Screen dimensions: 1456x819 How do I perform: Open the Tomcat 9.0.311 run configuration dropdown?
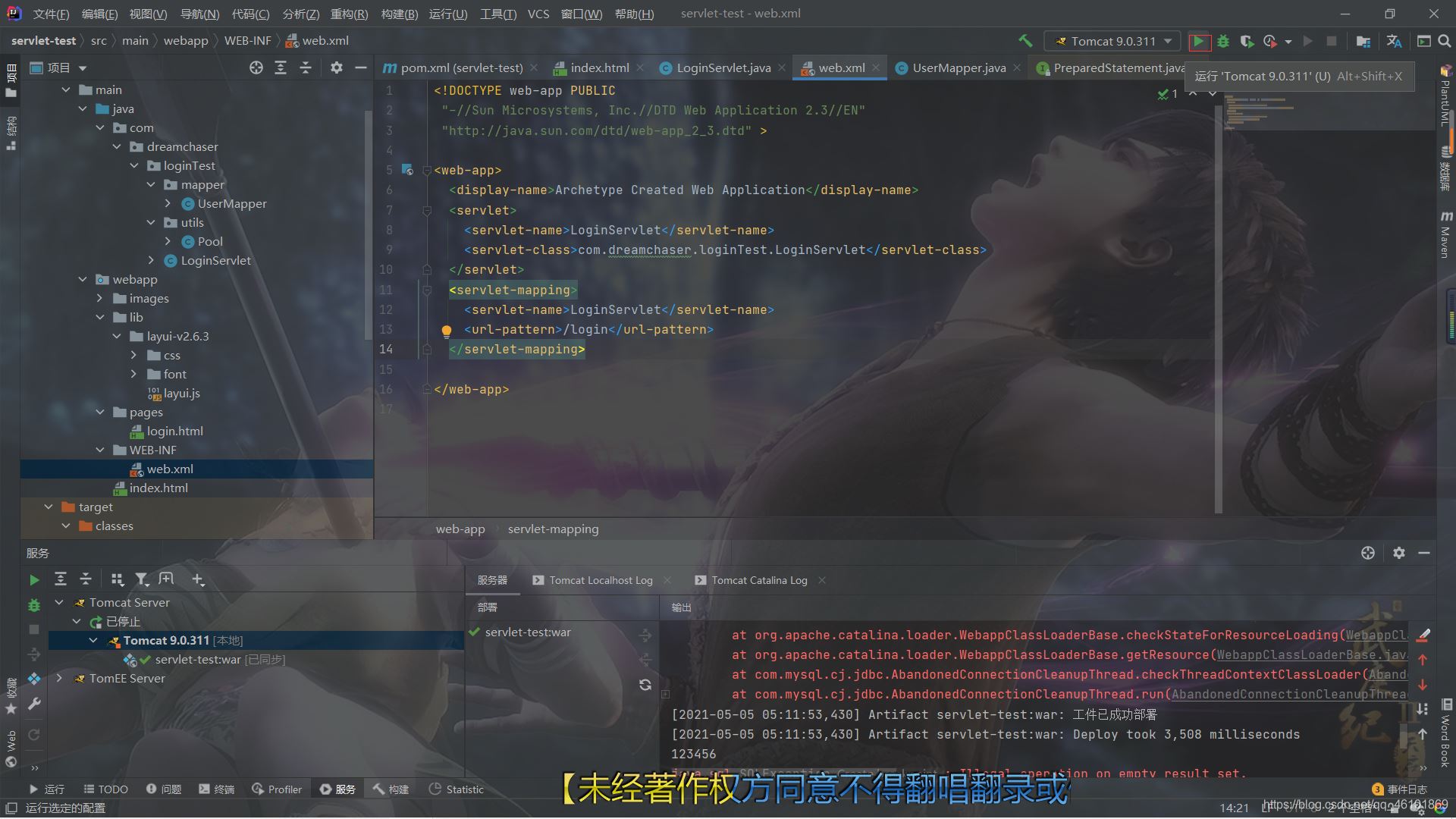[x=1112, y=41]
